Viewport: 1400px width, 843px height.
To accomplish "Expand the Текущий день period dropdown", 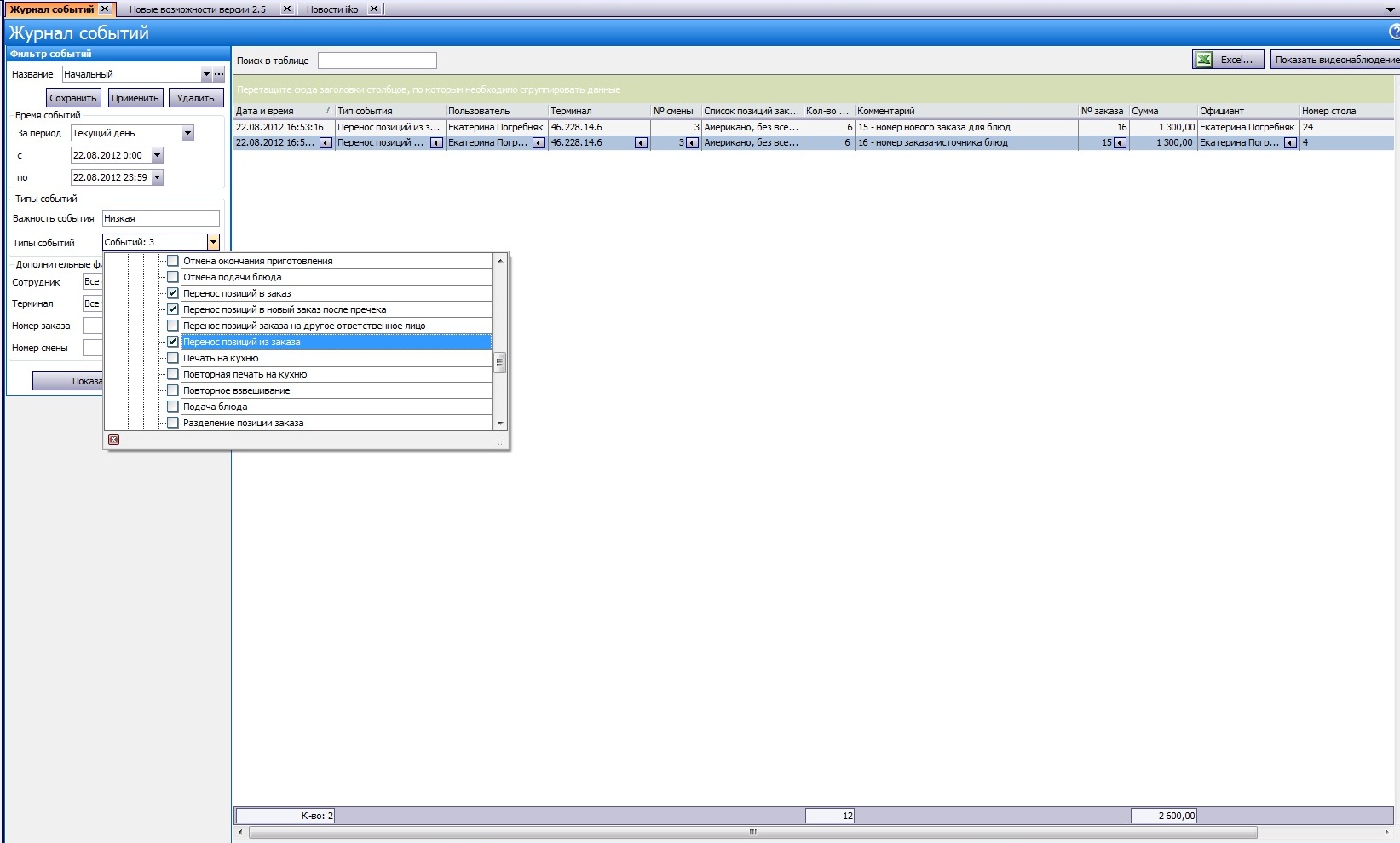I will (x=188, y=133).
